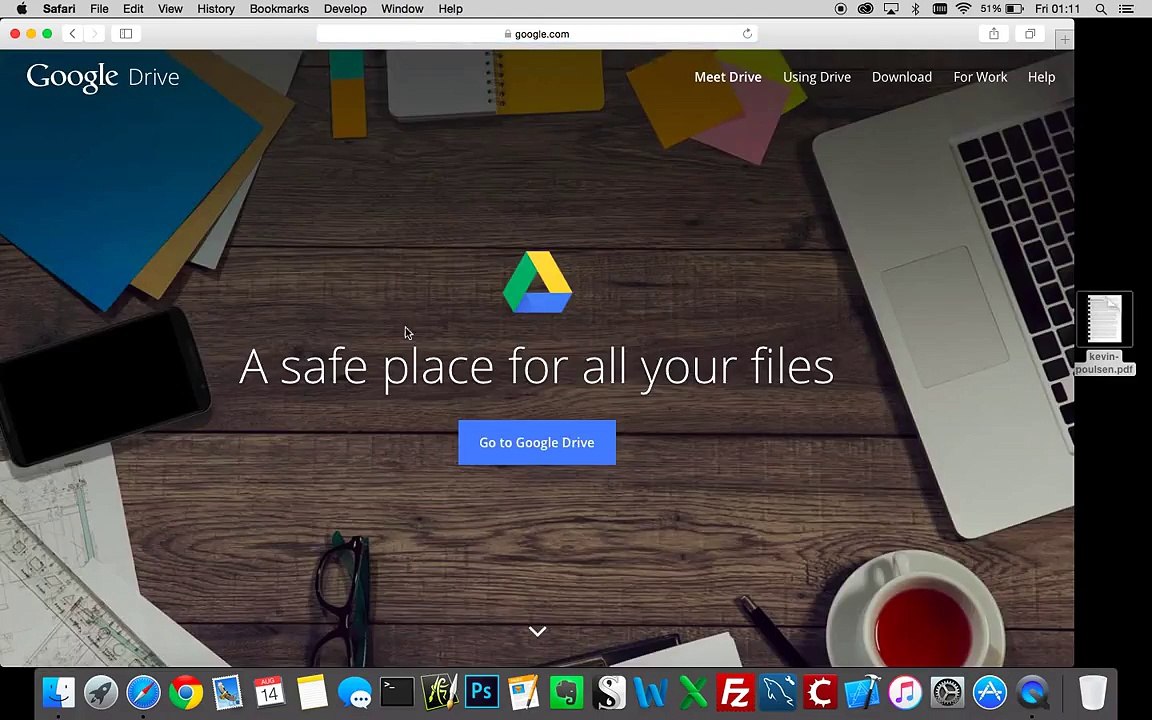Open the Notification Center icon
The image size is (1152, 720).
(x=1126, y=9)
